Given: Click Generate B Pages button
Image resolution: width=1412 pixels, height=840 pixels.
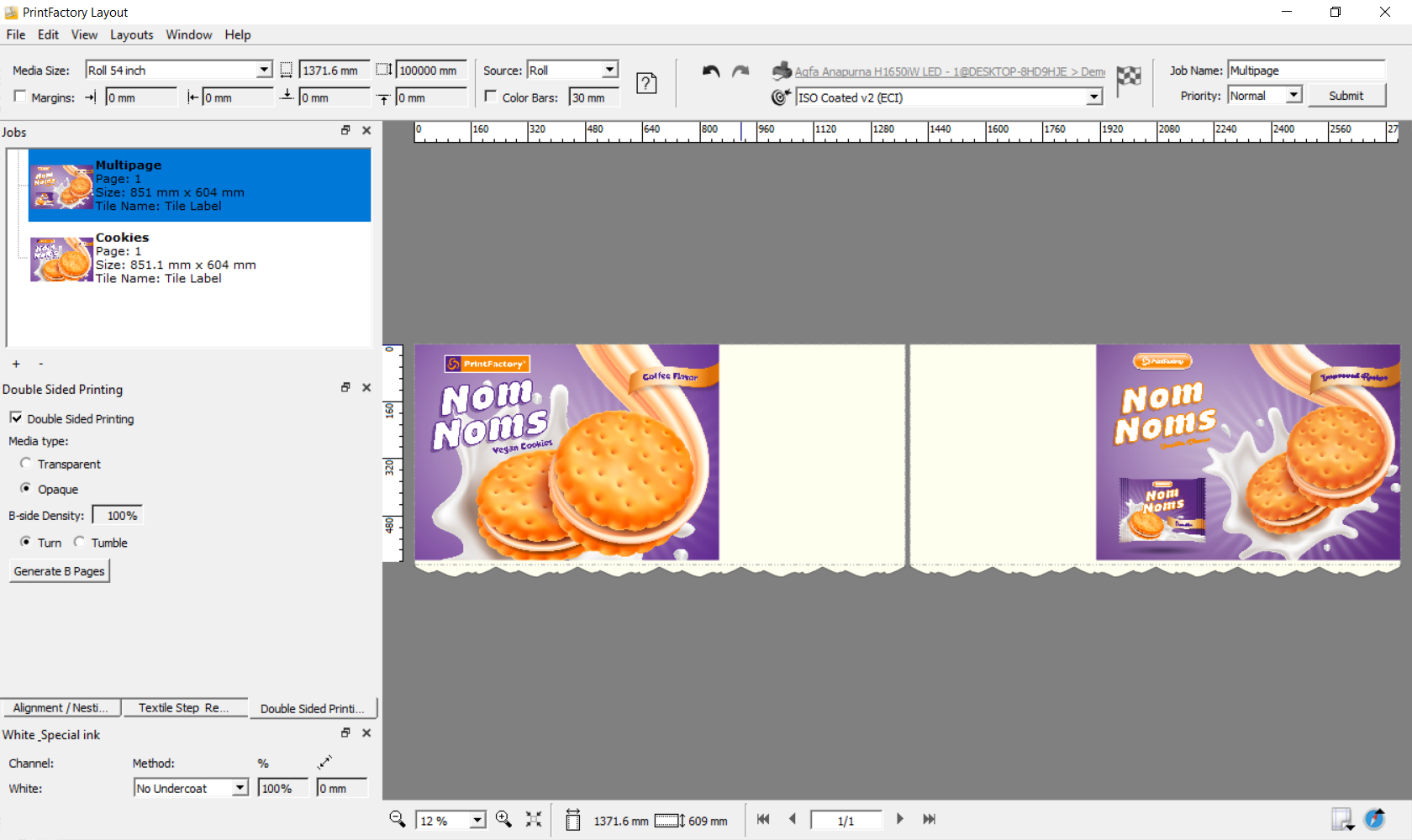Looking at the screenshot, I should pyautogui.click(x=60, y=571).
